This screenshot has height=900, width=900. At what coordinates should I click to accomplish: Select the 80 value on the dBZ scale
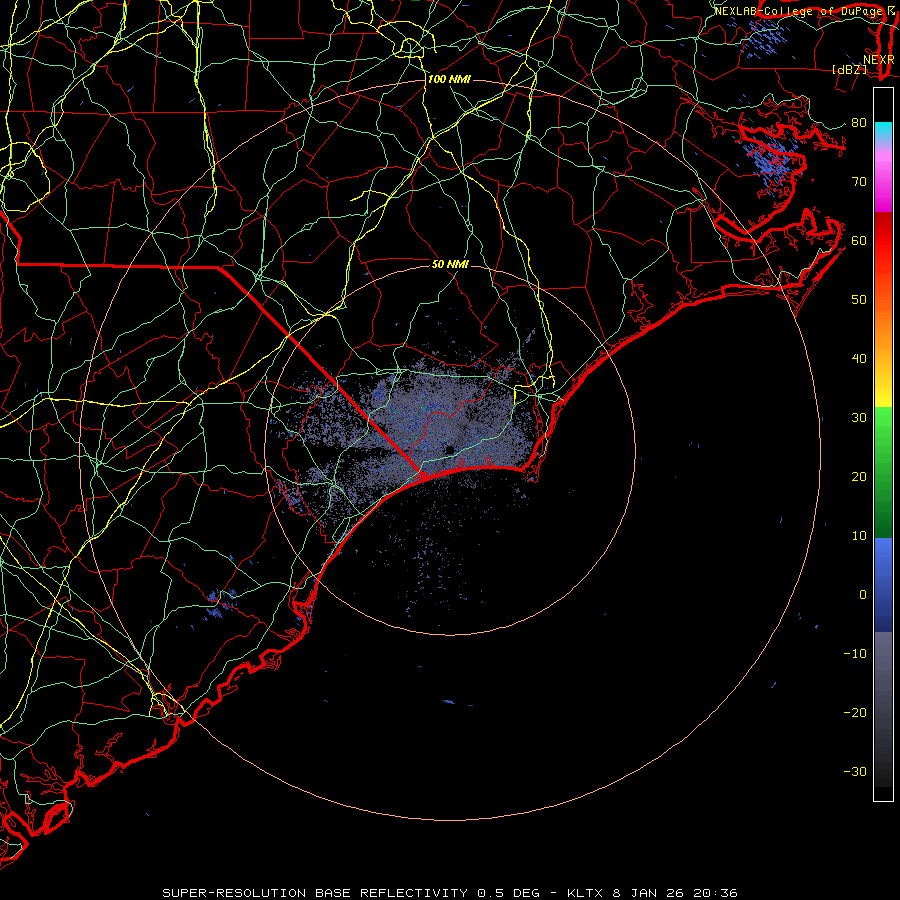coord(859,122)
